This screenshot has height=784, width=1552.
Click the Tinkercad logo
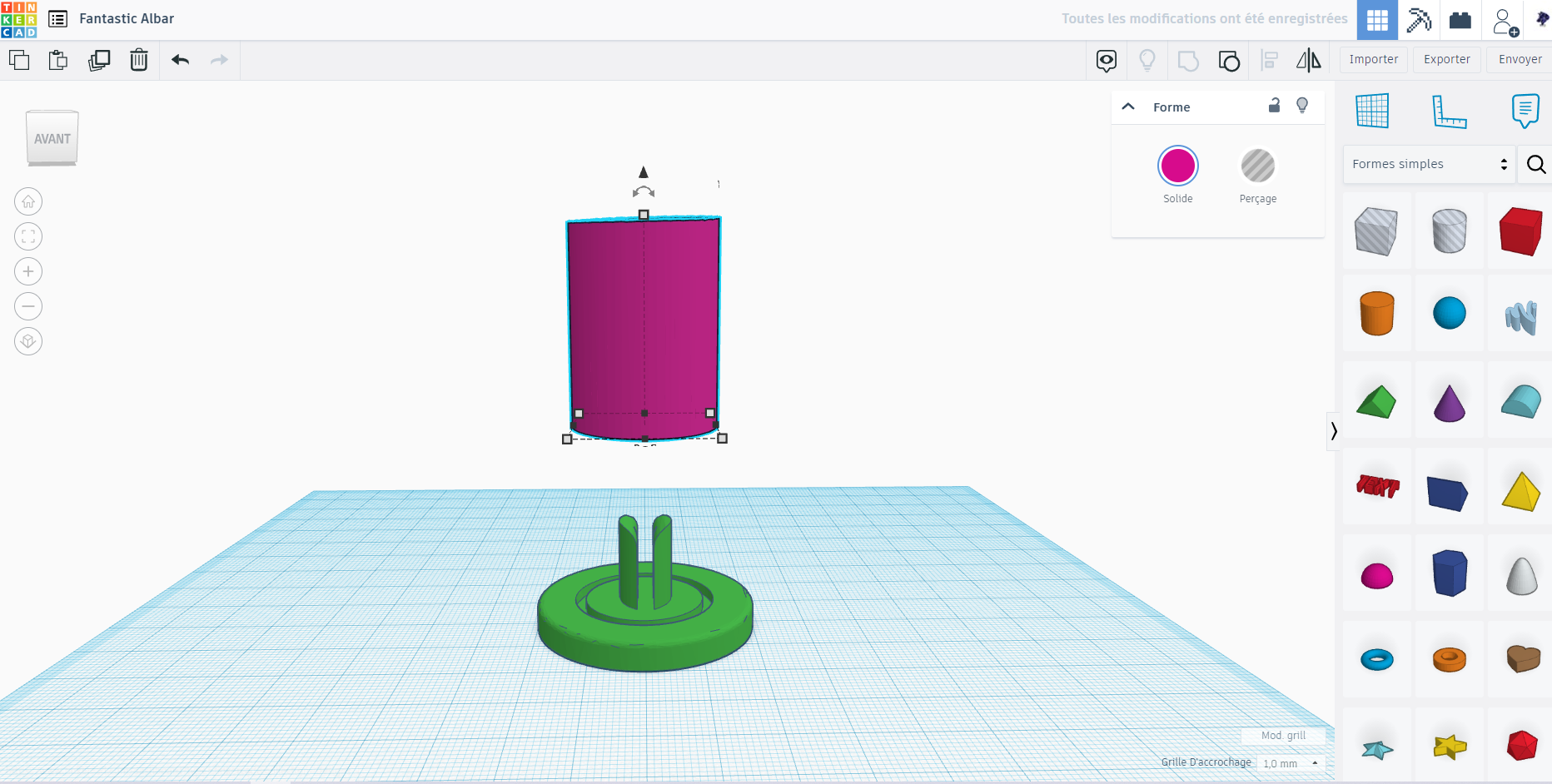pyautogui.click(x=19, y=19)
